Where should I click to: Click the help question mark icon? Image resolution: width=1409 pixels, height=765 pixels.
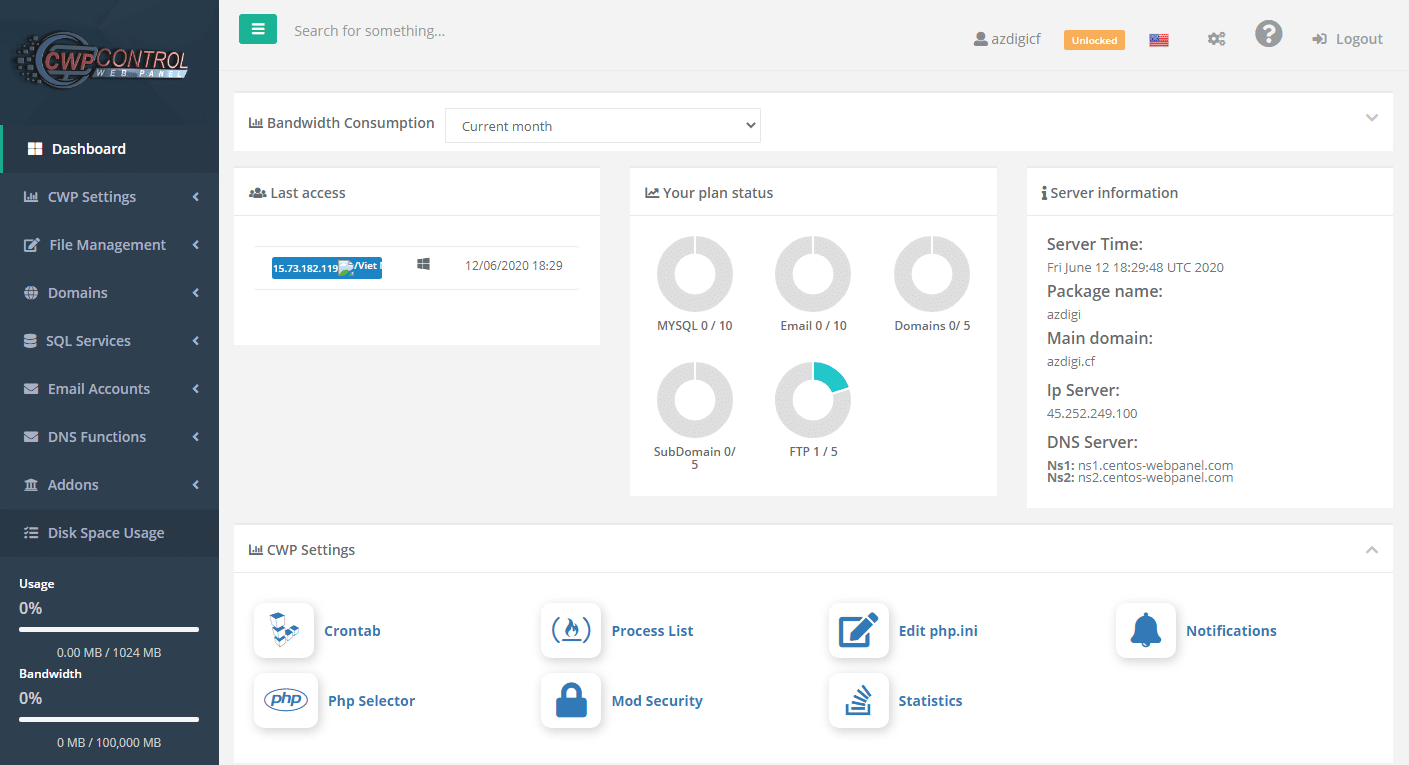tap(1268, 35)
